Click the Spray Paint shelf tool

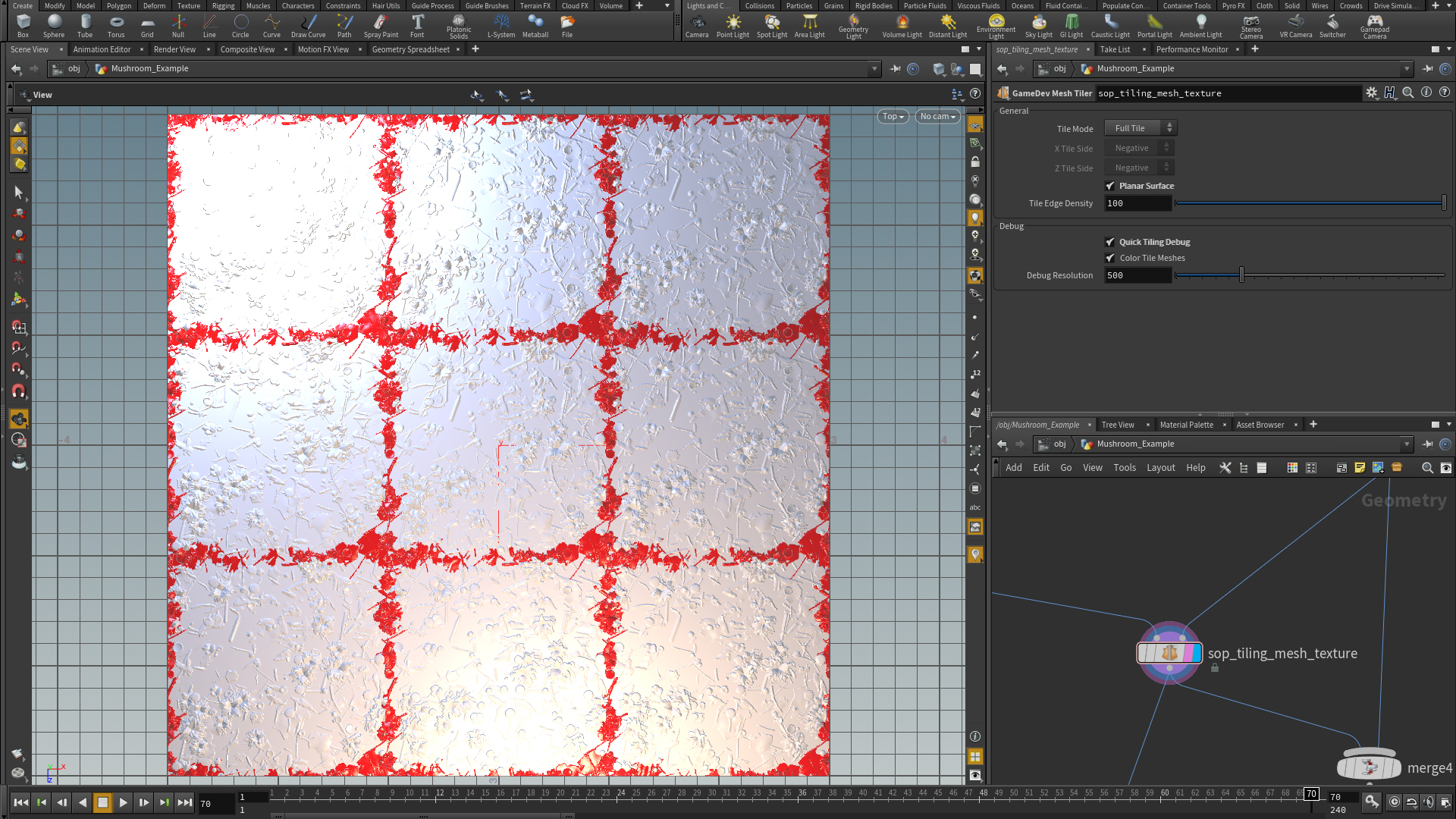[x=381, y=25]
